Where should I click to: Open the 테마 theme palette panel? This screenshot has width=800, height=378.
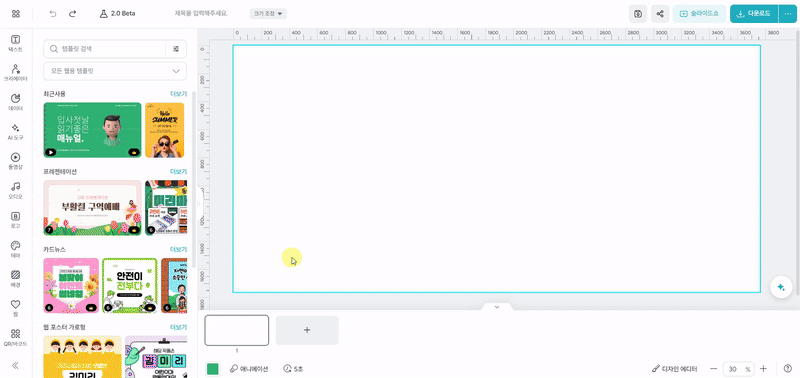click(x=16, y=249)
